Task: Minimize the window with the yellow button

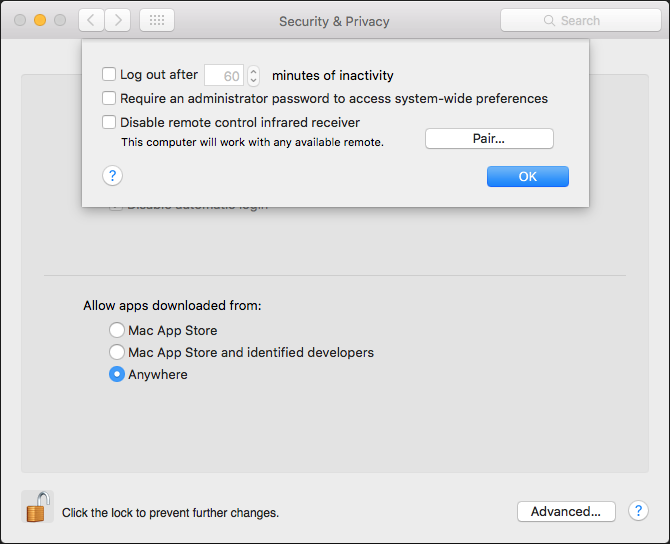Action: click(x=40, y=20)
